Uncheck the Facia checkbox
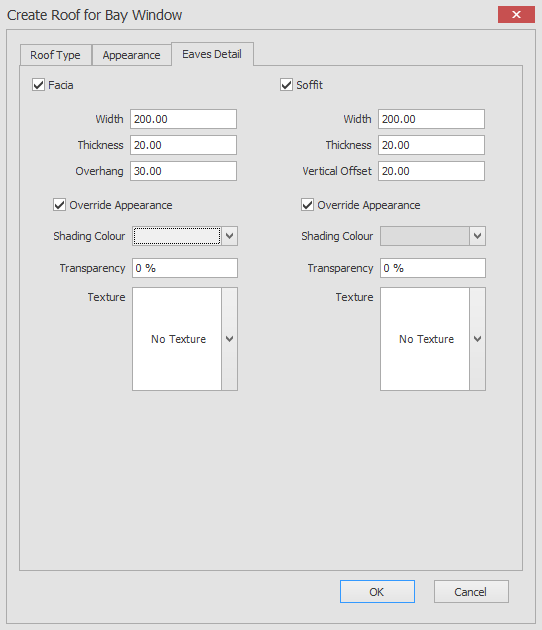The height and width of the screenshot is (630, 542). click(39, 85)
